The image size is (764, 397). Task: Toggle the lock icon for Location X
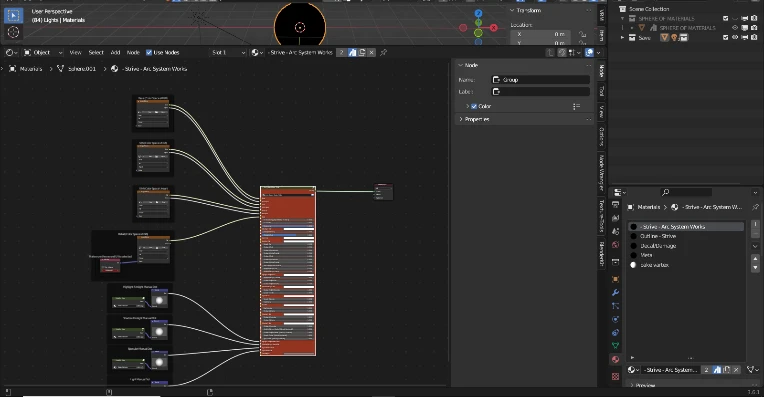click(582, 34)
